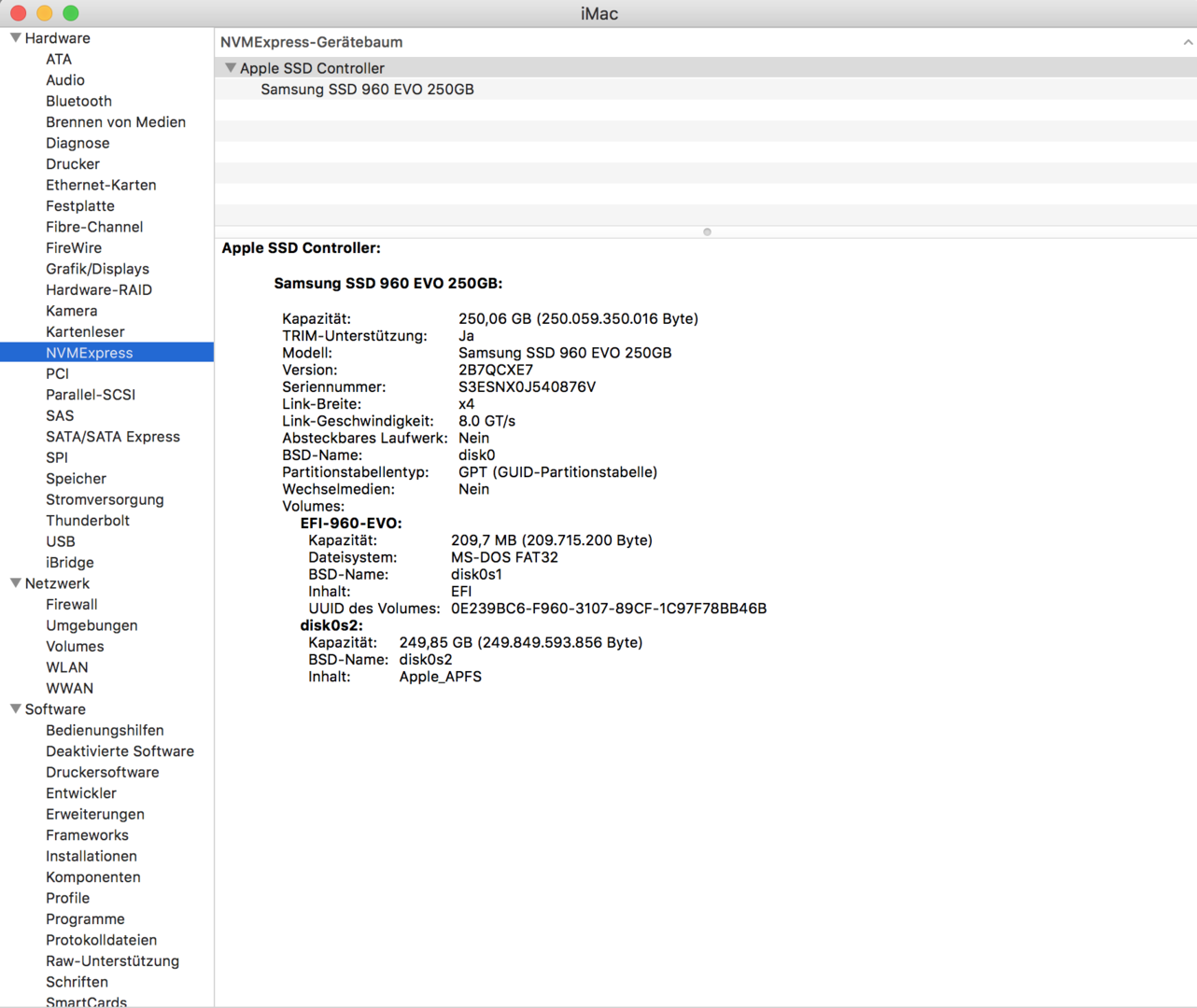Select the Apple SSD Controller row
This screenshot has height=1008, width=1197.
coord(706,68)
